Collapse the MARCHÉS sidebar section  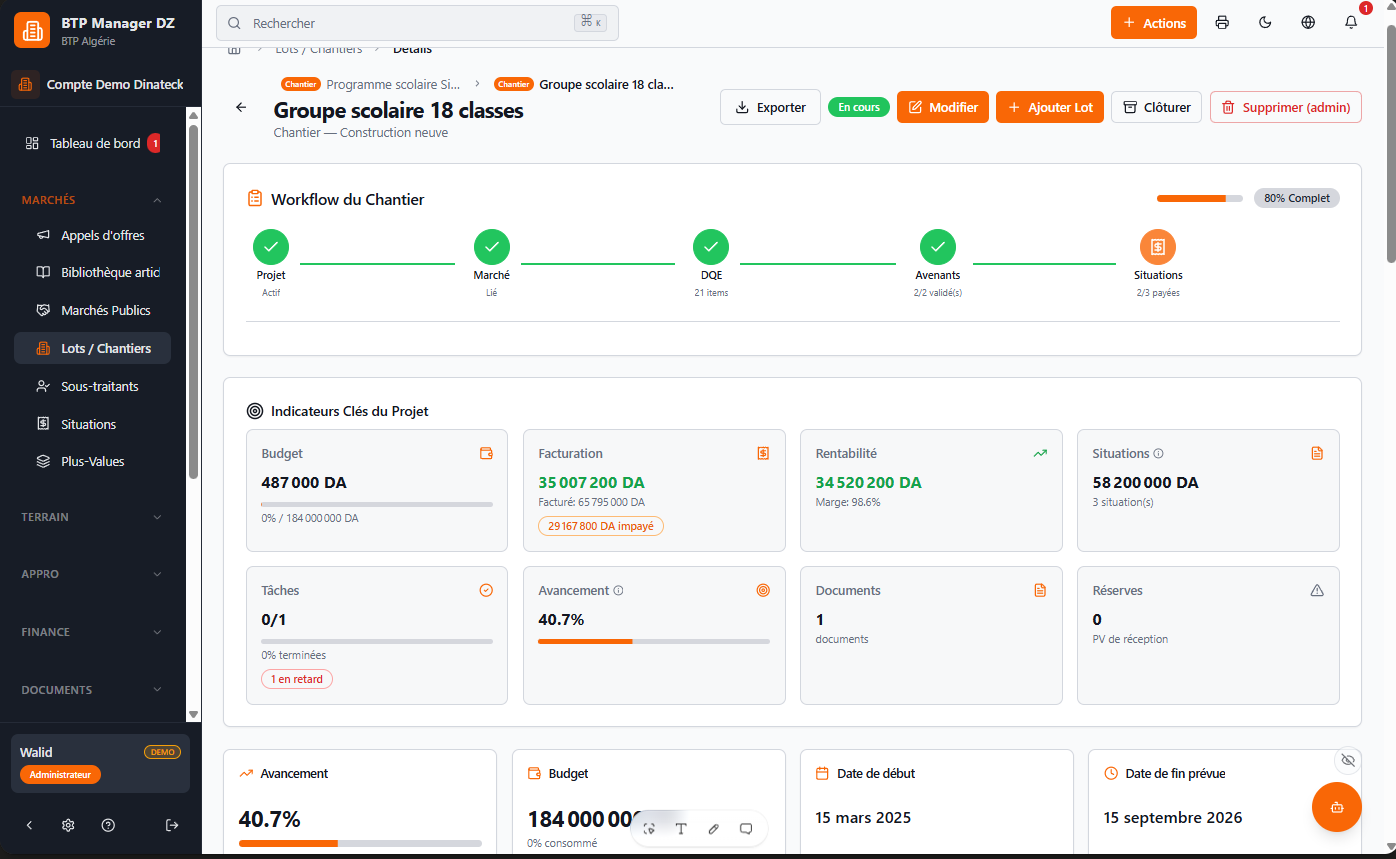tap(92, 200)
